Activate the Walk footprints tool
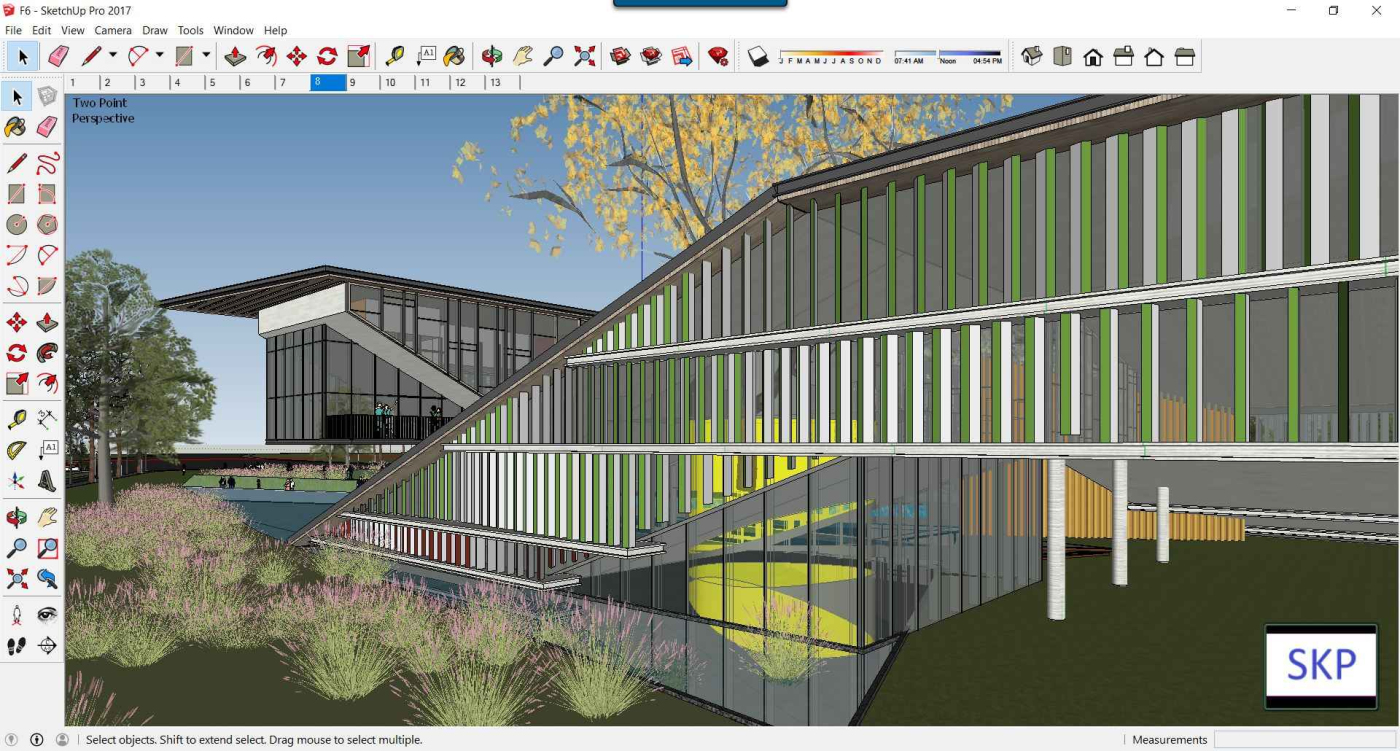This screenshot has height=751, width=1400. pos(17,646)
